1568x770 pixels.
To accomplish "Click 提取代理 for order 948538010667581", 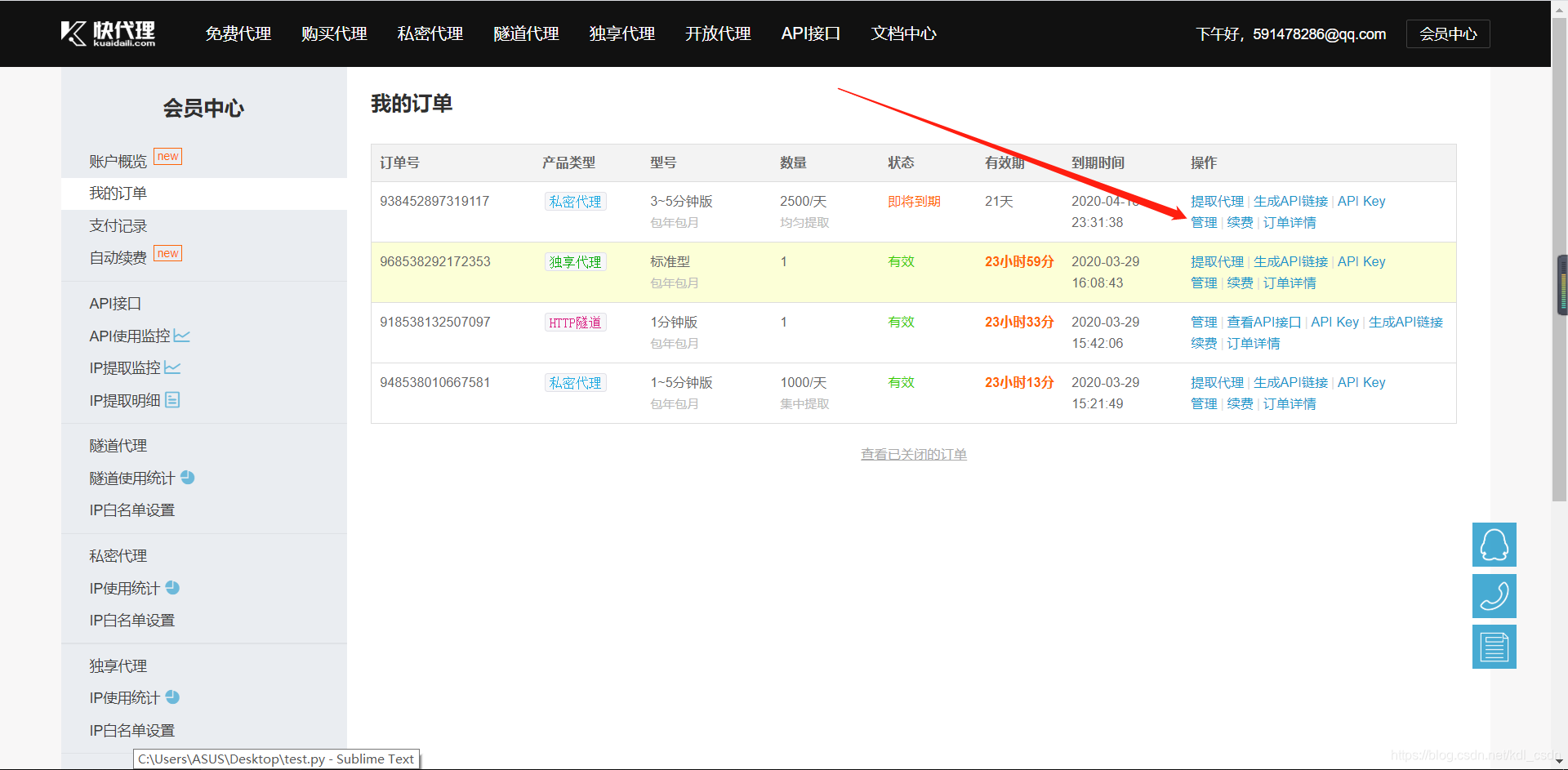I will click(x=1217, y=382).
